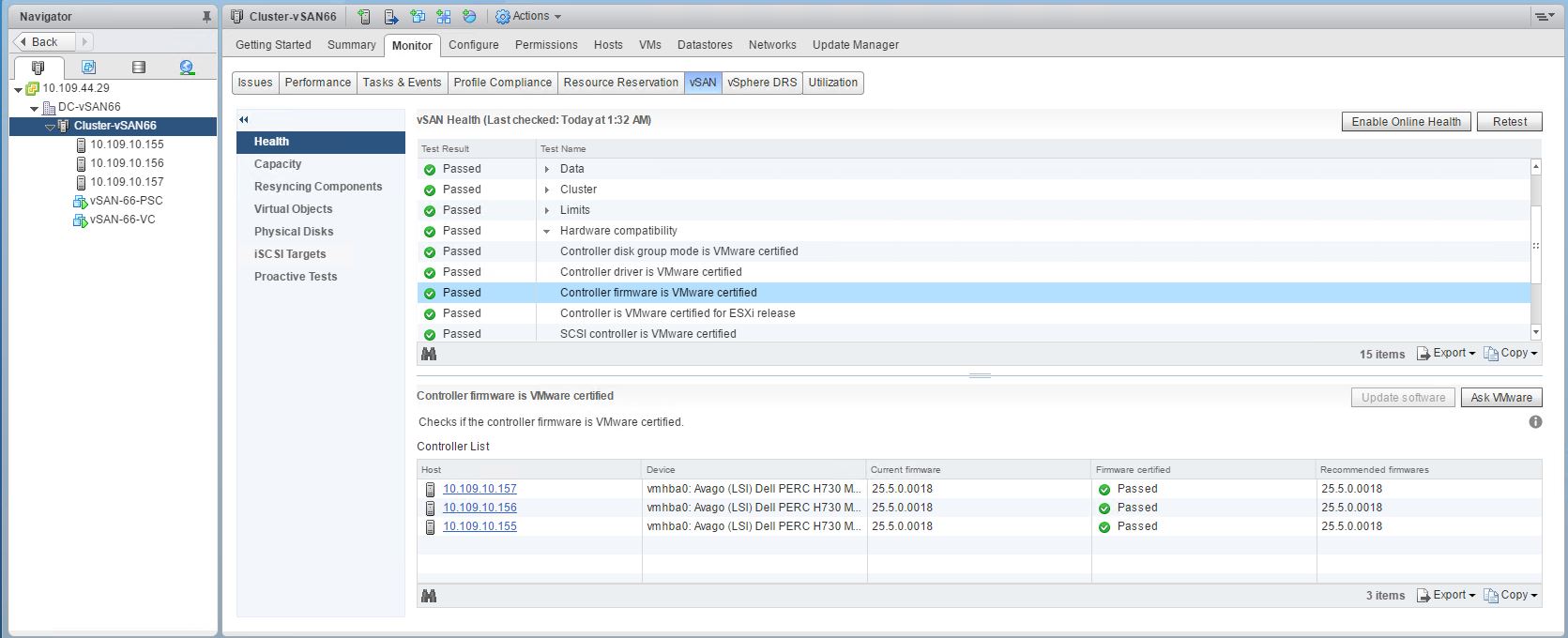1568x638 pixels.
Task: Open the Actions dropdown menu
Action: point(528,17)
